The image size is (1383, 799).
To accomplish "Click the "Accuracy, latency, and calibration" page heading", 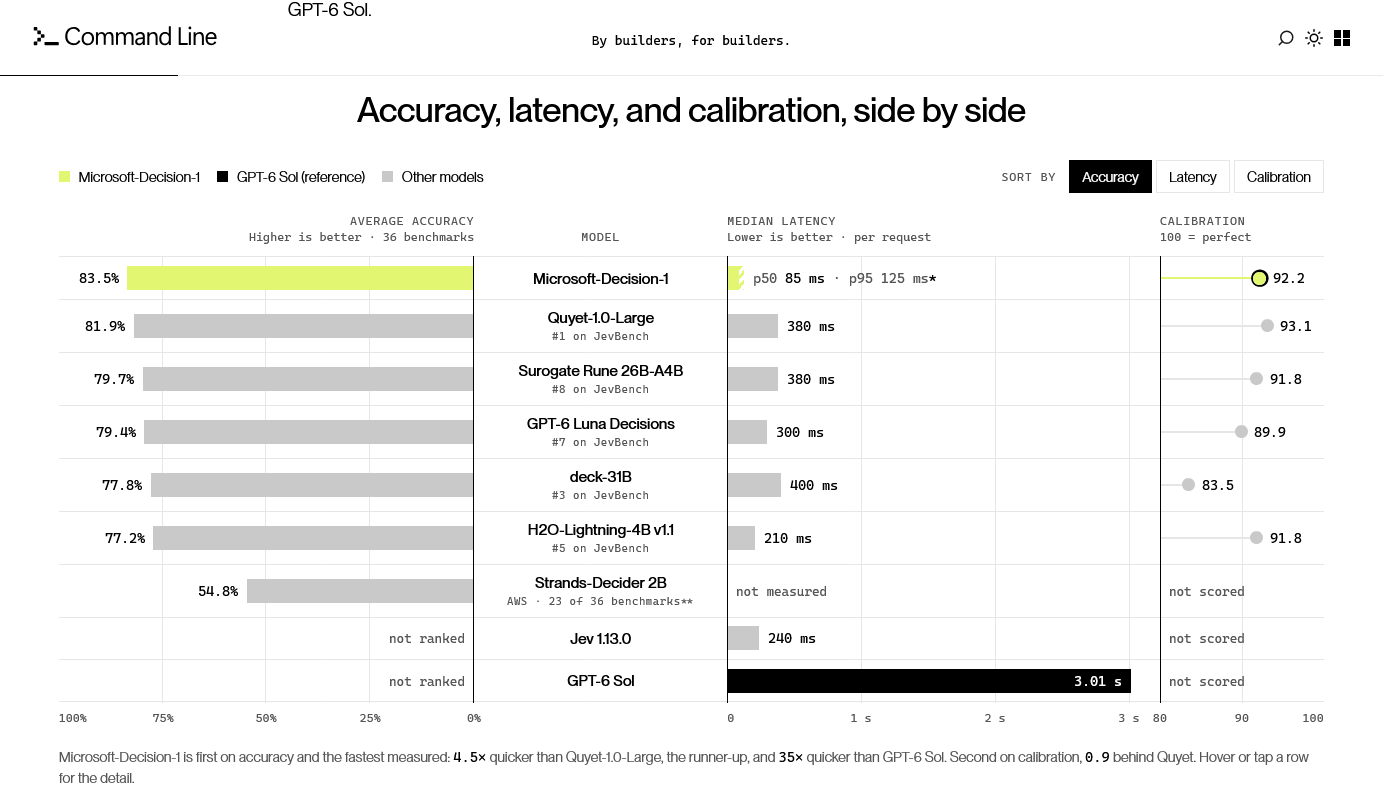I will (x=691, y=110).
